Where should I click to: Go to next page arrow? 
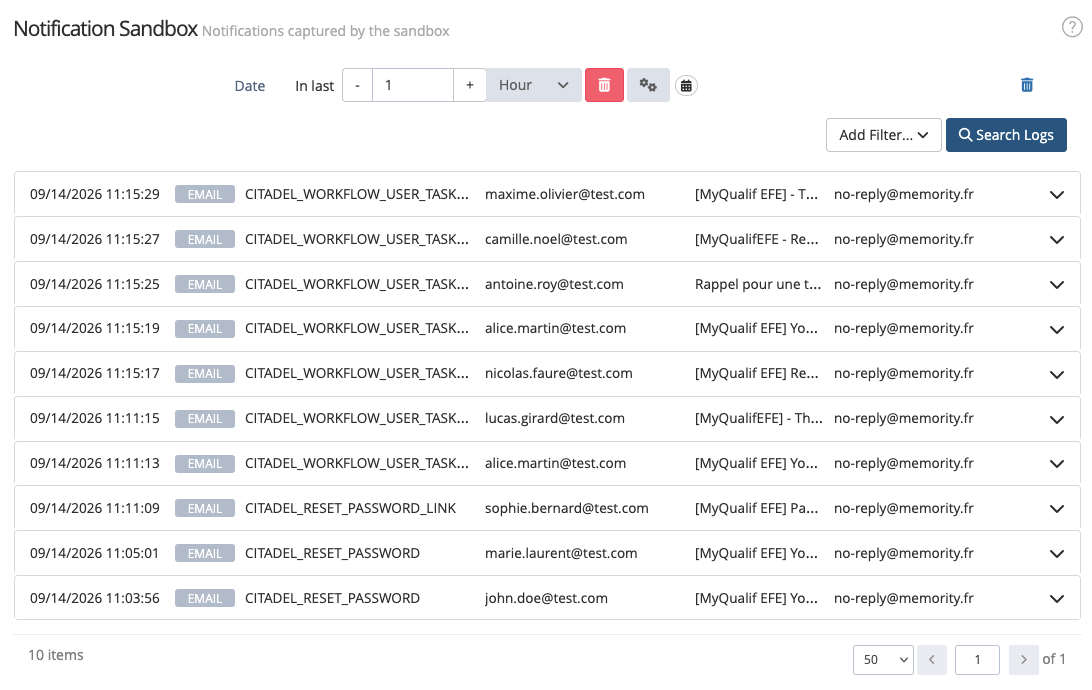point(1023,659)
